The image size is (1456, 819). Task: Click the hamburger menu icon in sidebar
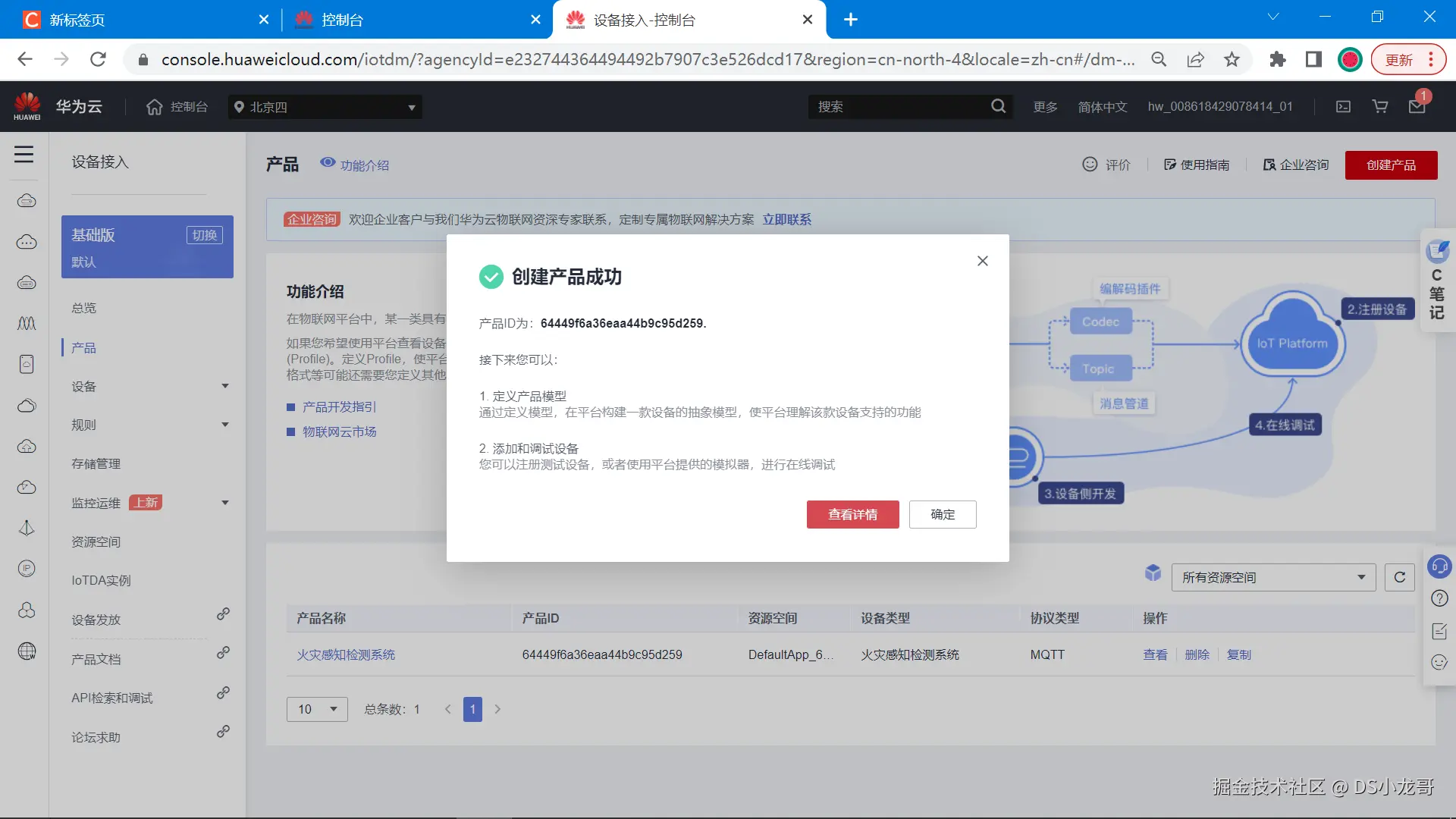[24, 155]
